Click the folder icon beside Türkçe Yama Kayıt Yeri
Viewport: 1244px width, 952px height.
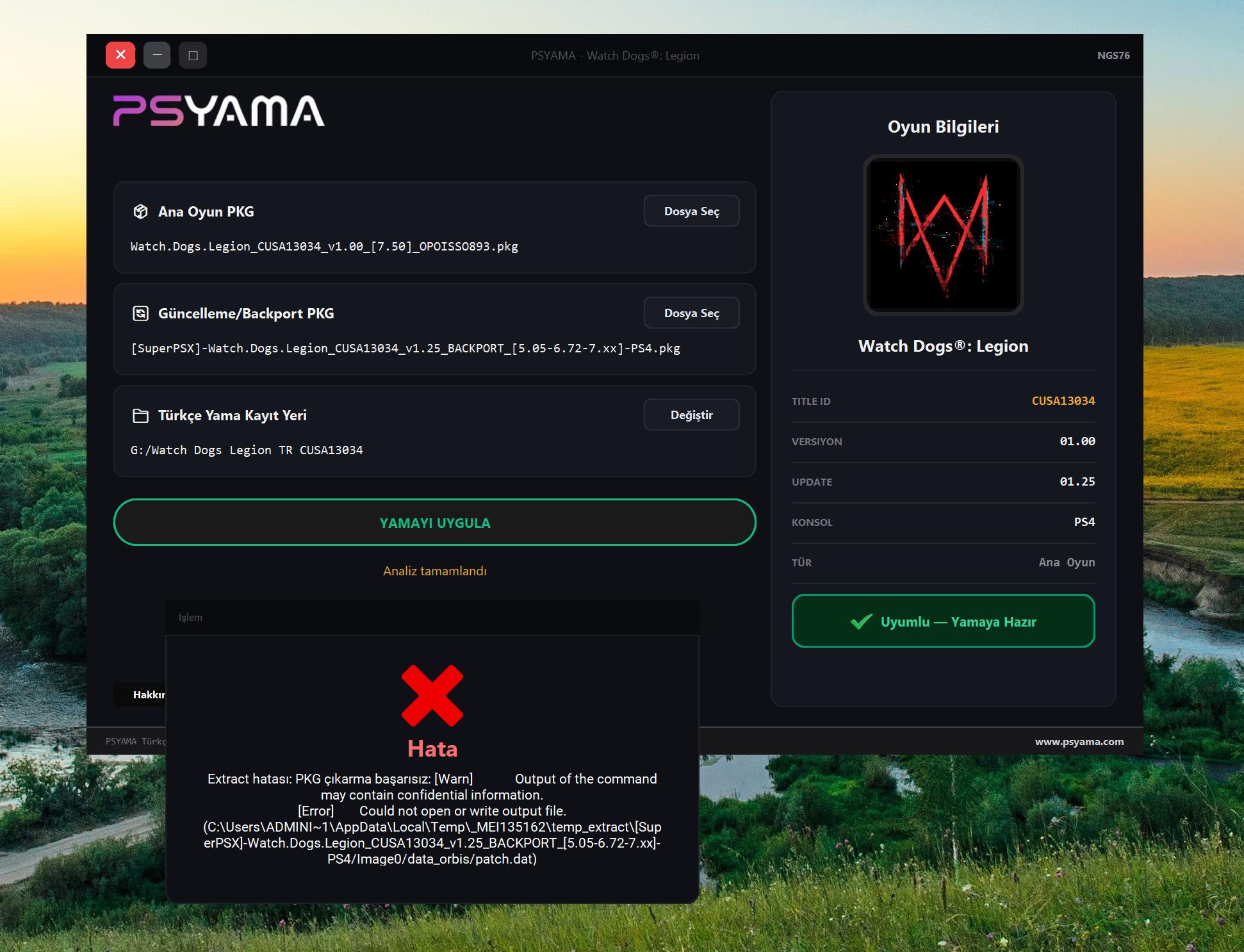click(140, 416)
